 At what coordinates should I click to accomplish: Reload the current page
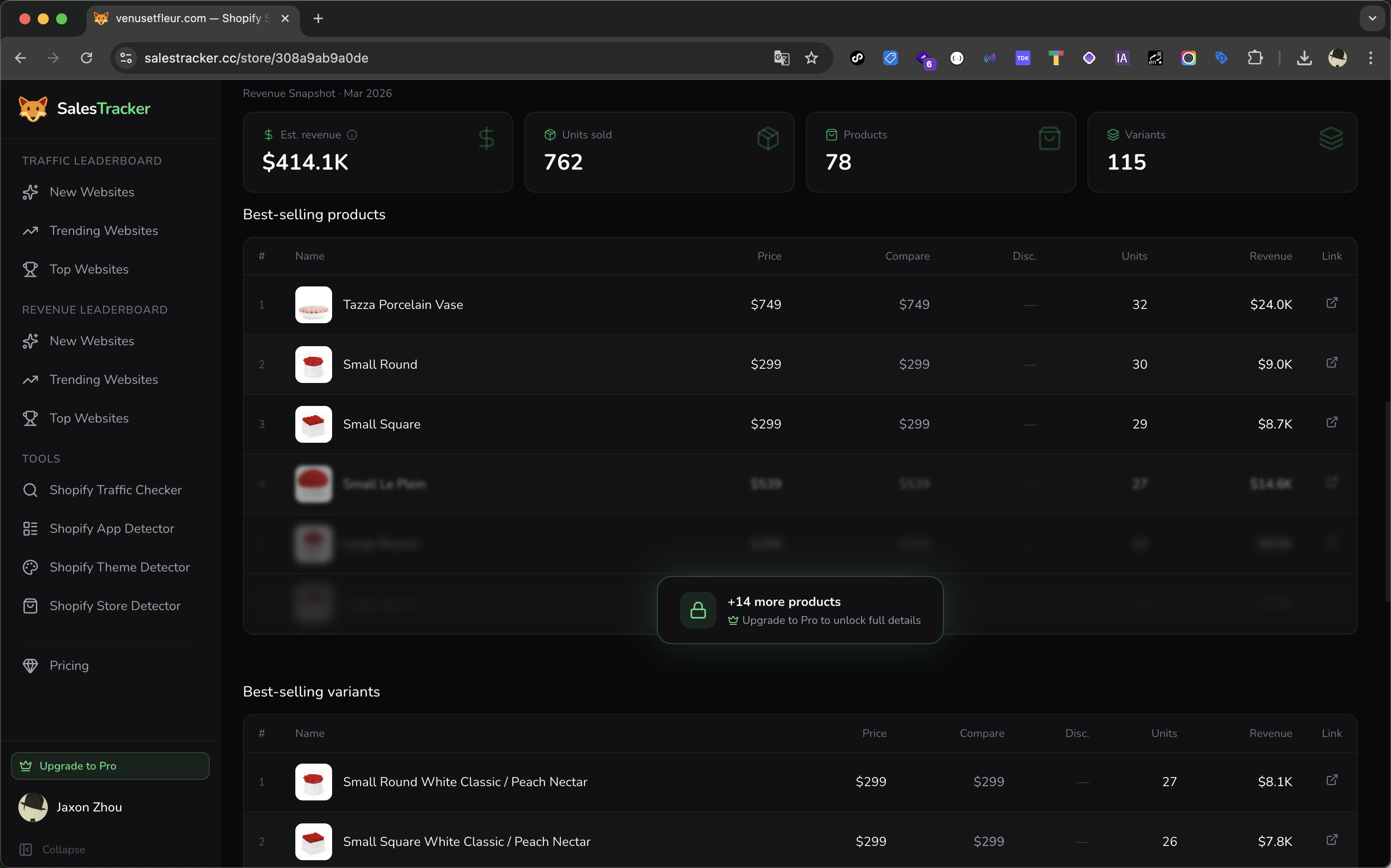coord(87,58)
